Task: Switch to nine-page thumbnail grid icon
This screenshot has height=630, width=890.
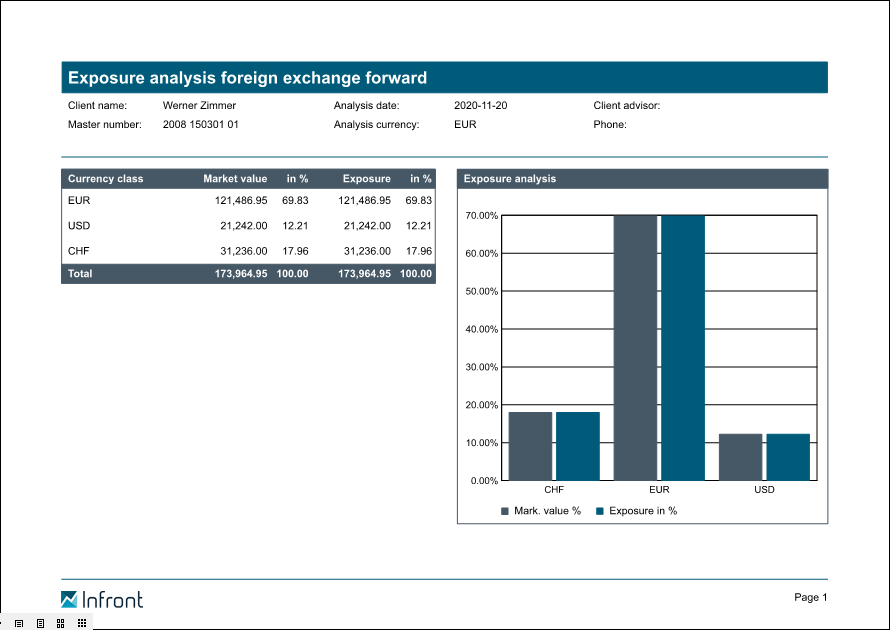Action: pyautogui.click(x=82, y=623)
